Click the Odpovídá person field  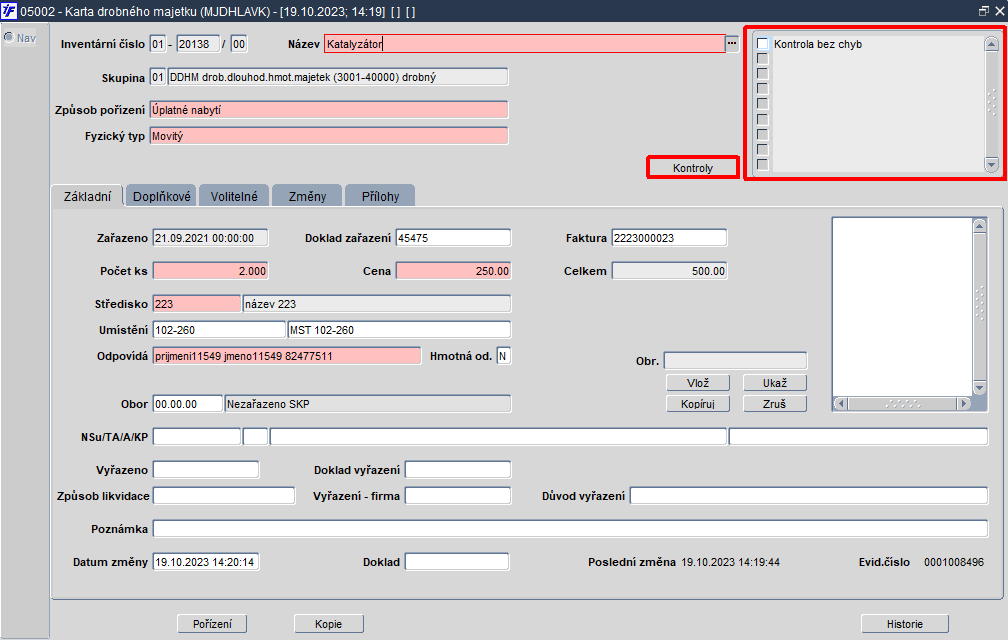[x=287, y=355]
